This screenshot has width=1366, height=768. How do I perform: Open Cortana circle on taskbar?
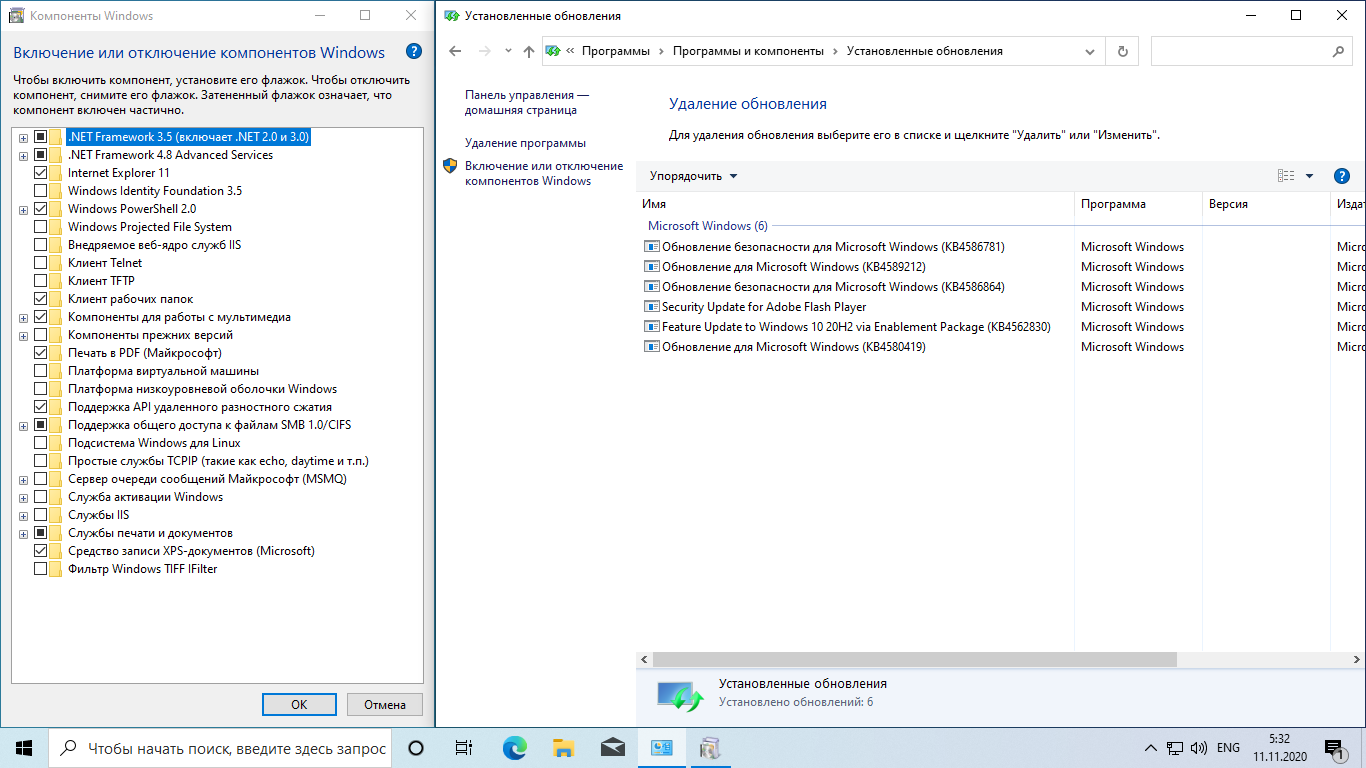click(416, 748)
